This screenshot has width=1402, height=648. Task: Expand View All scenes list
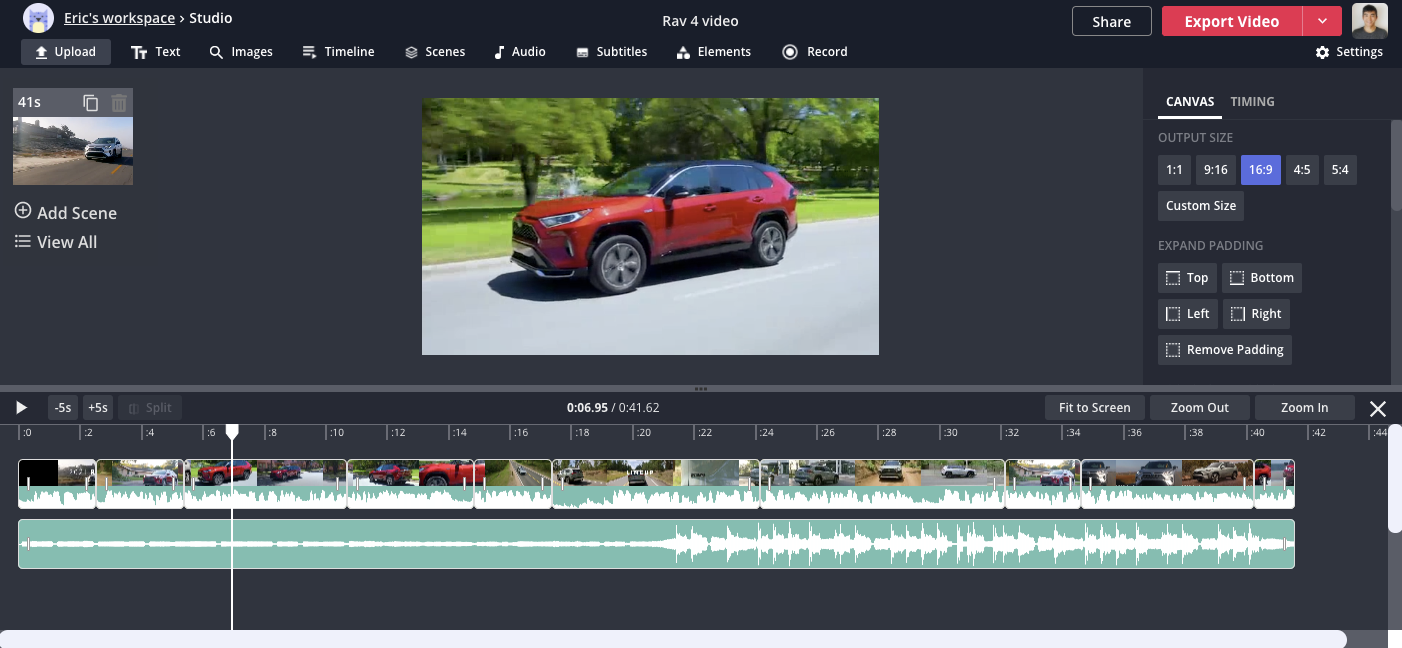point(56,242)
